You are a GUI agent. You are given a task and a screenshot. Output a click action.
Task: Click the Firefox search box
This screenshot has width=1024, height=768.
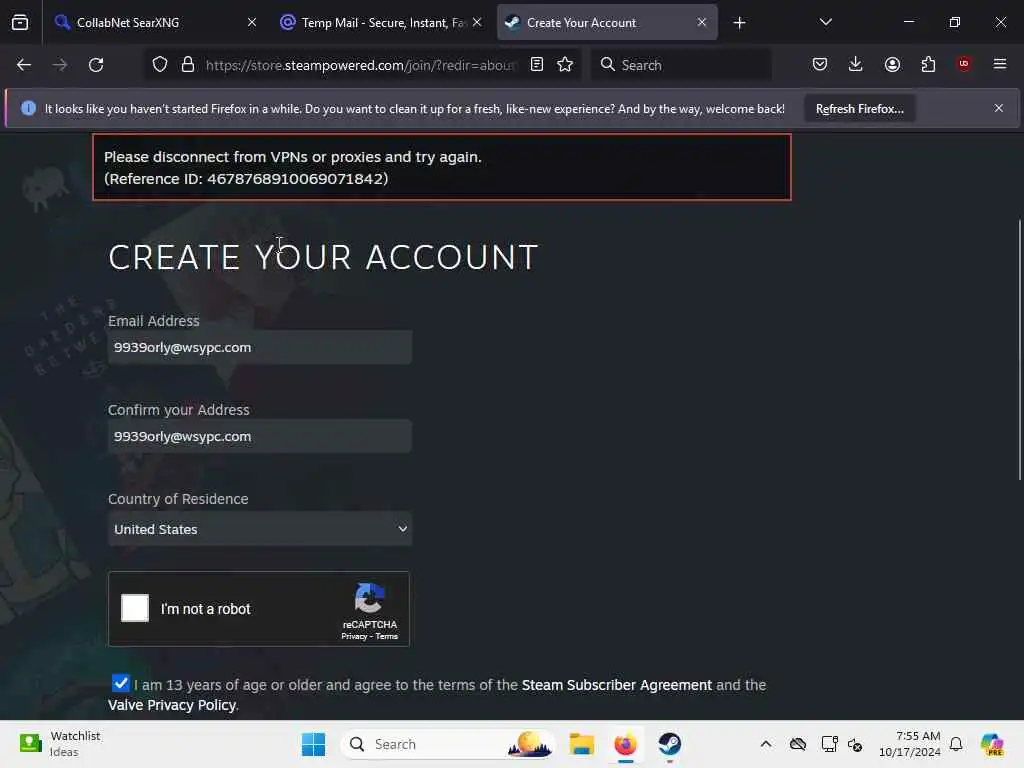click(682, 65)
